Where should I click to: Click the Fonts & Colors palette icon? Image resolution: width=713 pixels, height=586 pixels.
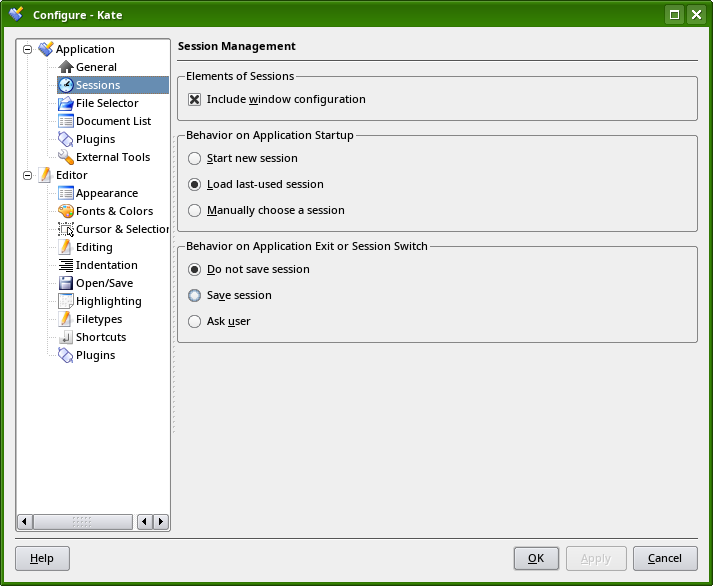coord(66,211)
